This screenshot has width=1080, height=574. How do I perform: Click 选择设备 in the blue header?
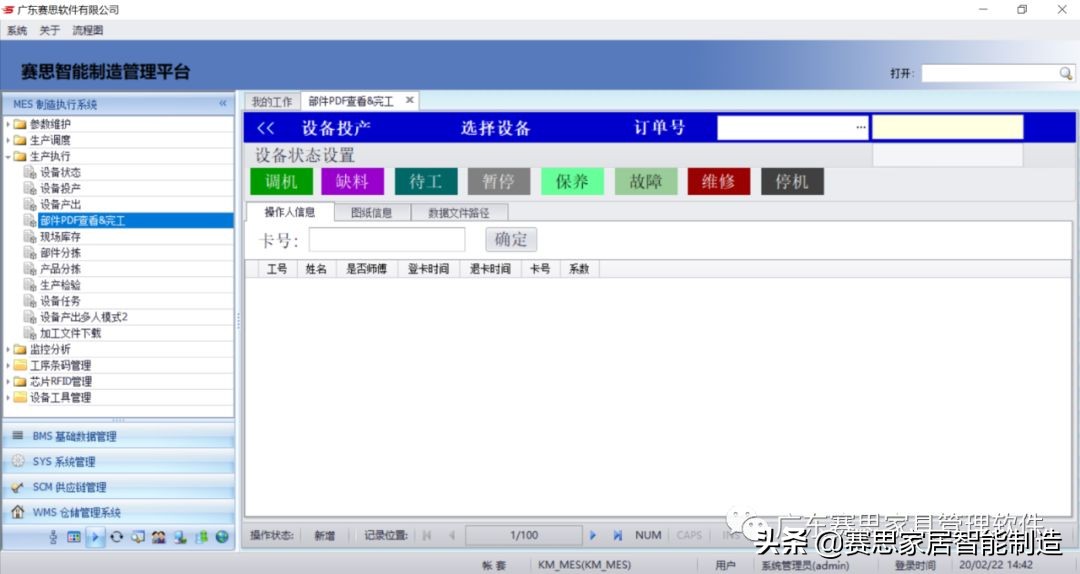(x=496, y=128)
